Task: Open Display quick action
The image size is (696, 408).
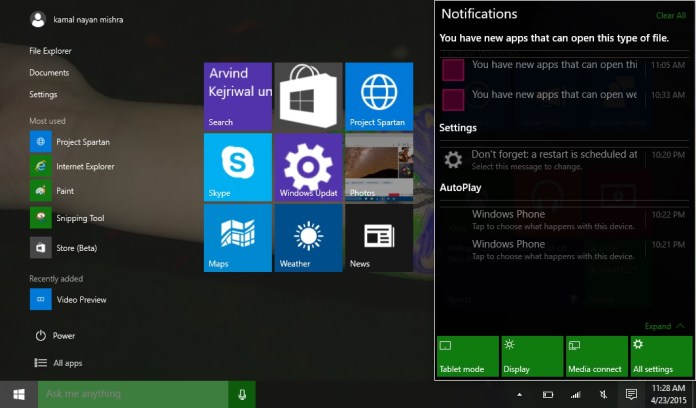Action: click(532, 357)
